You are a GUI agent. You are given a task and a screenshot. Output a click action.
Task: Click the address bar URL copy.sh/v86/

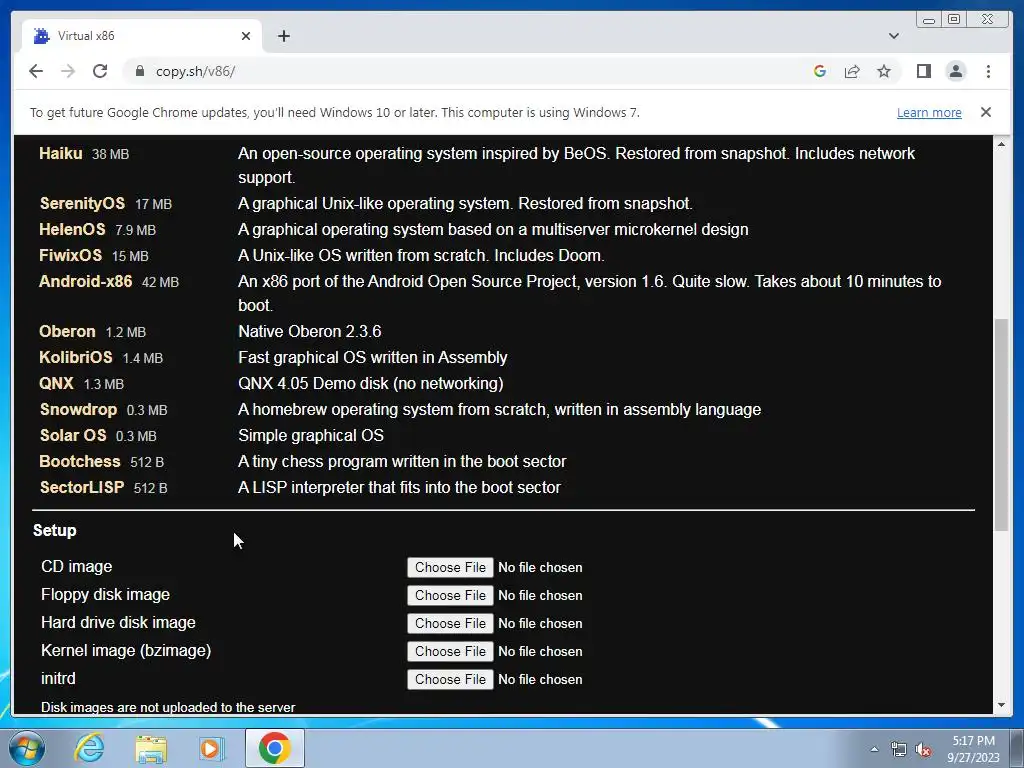[195, 71]
